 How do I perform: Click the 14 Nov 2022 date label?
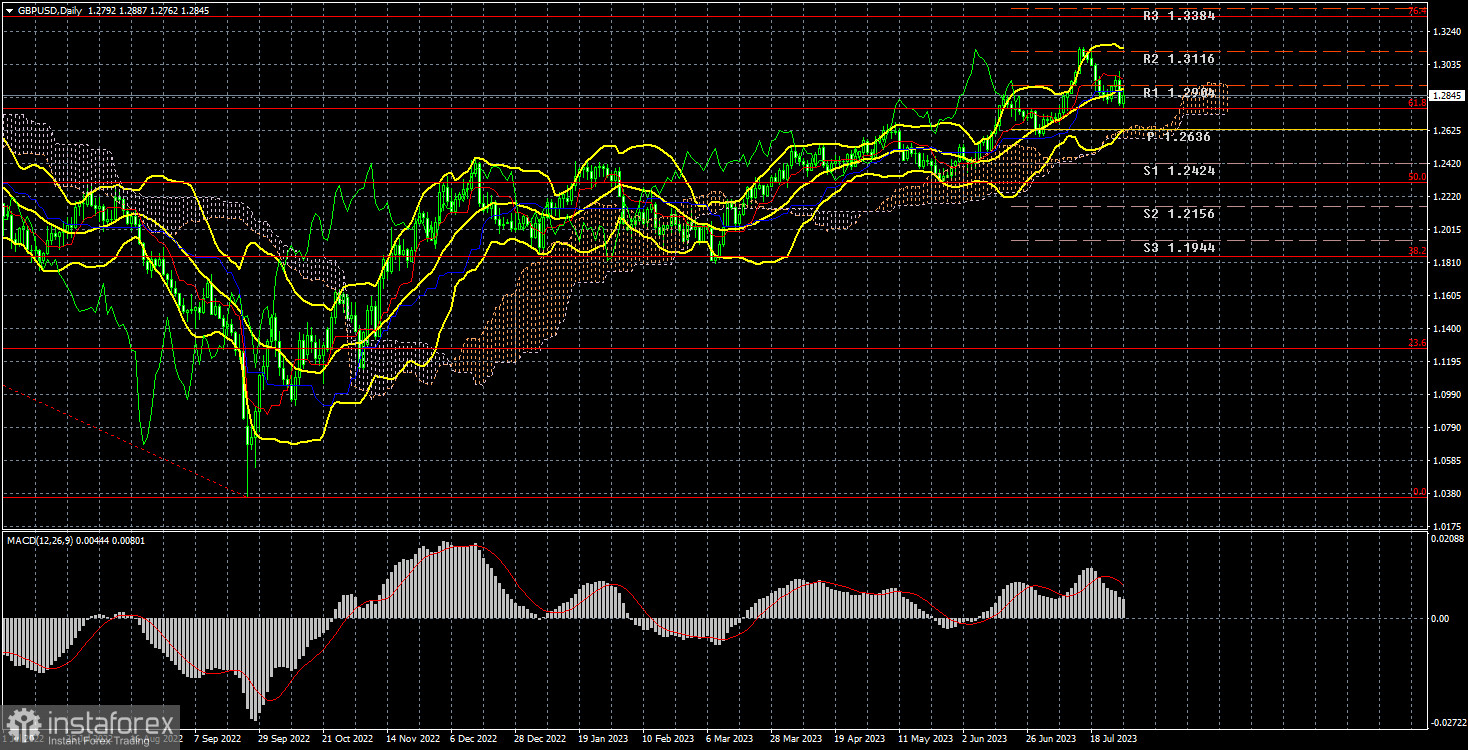pos(412,739)
